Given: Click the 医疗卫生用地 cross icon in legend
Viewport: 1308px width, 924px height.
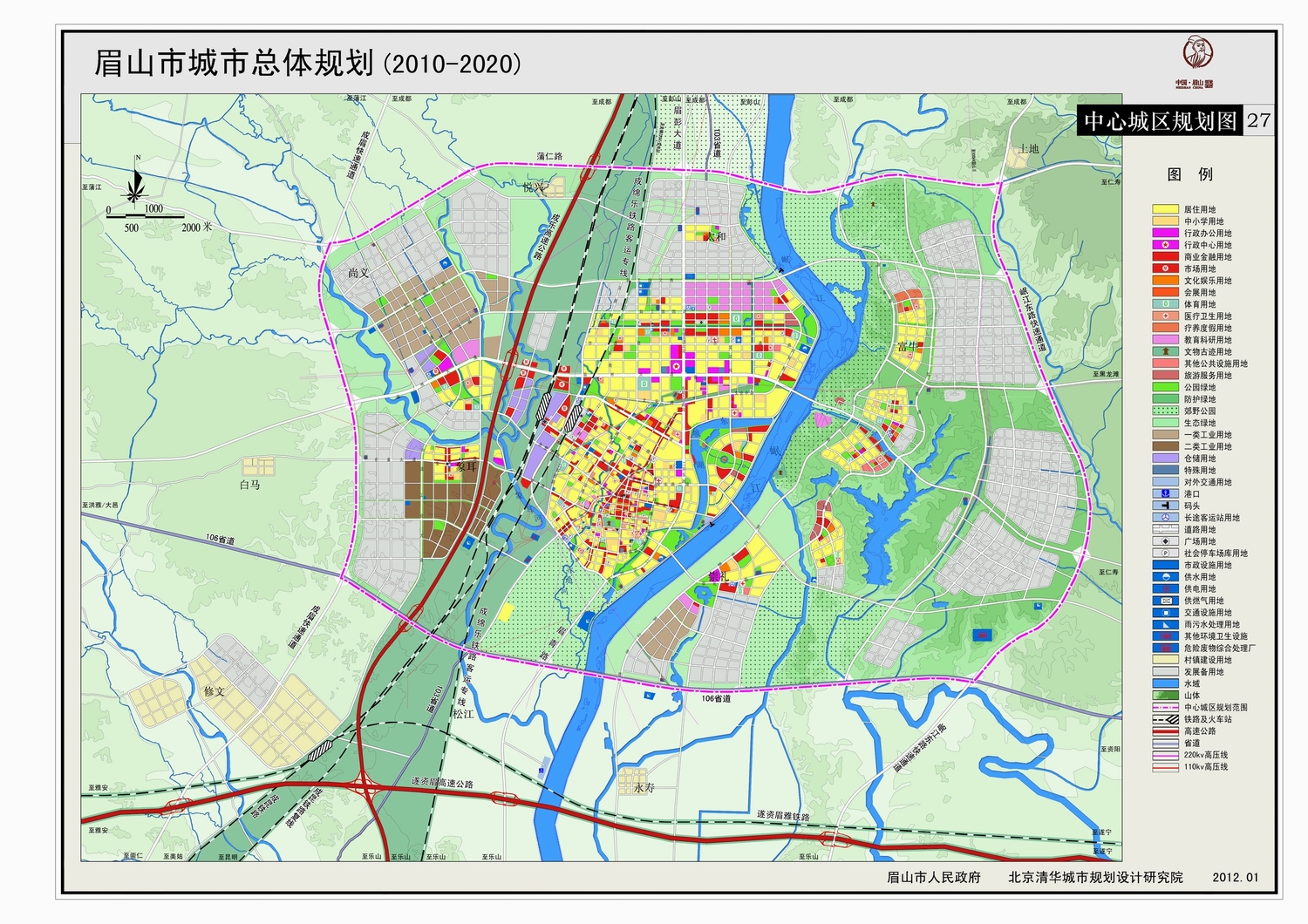Looking at the screenshot, I should coord(1165,316).
